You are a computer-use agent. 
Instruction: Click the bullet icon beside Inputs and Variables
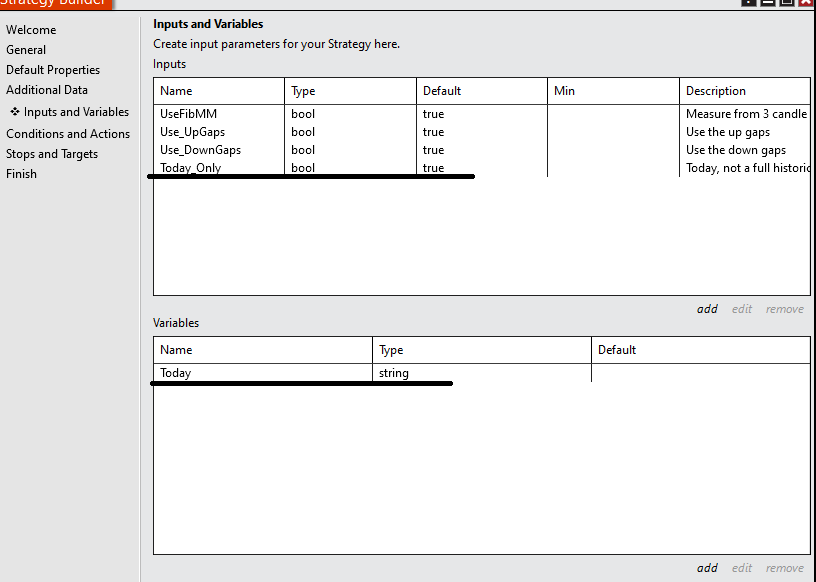click(15, 112)
